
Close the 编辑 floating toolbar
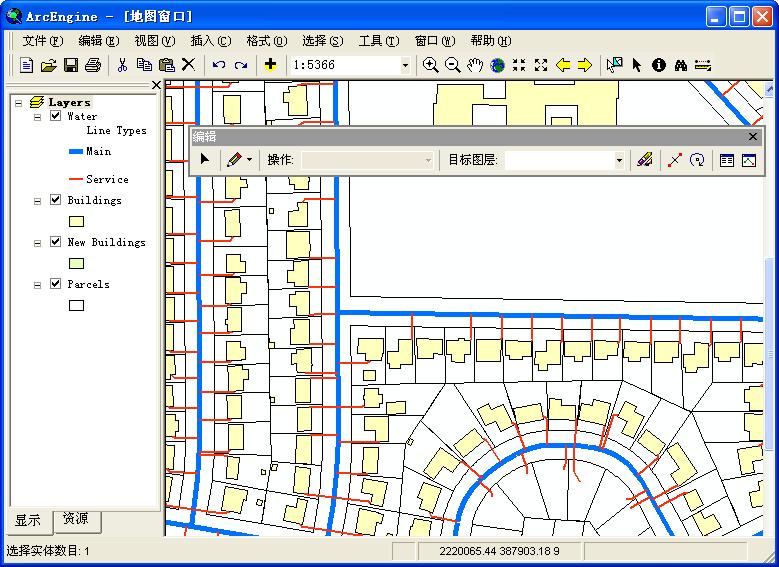pyautogui.click(x=753, y=137)
